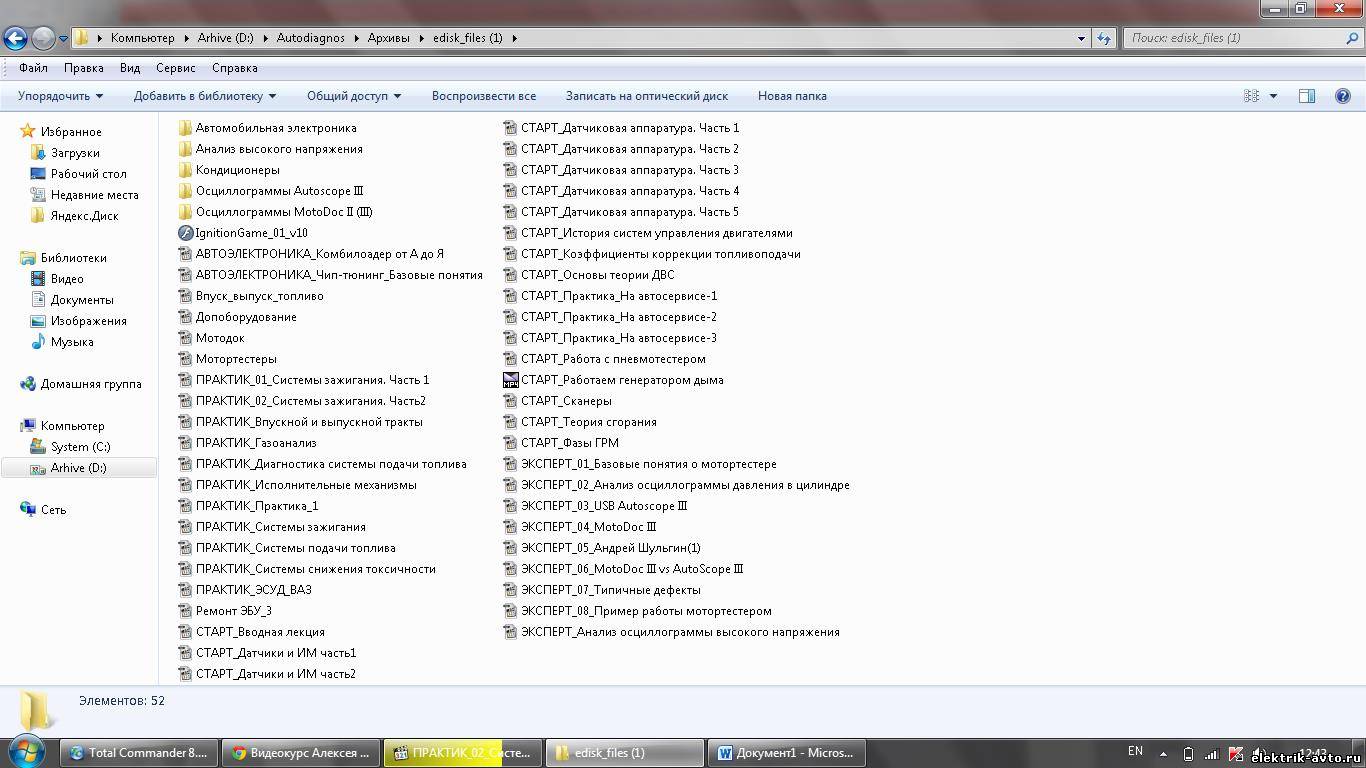The image size is (1366, 768).
Task: Select Библиотеки in navigation pane
Action: [73, 258]
